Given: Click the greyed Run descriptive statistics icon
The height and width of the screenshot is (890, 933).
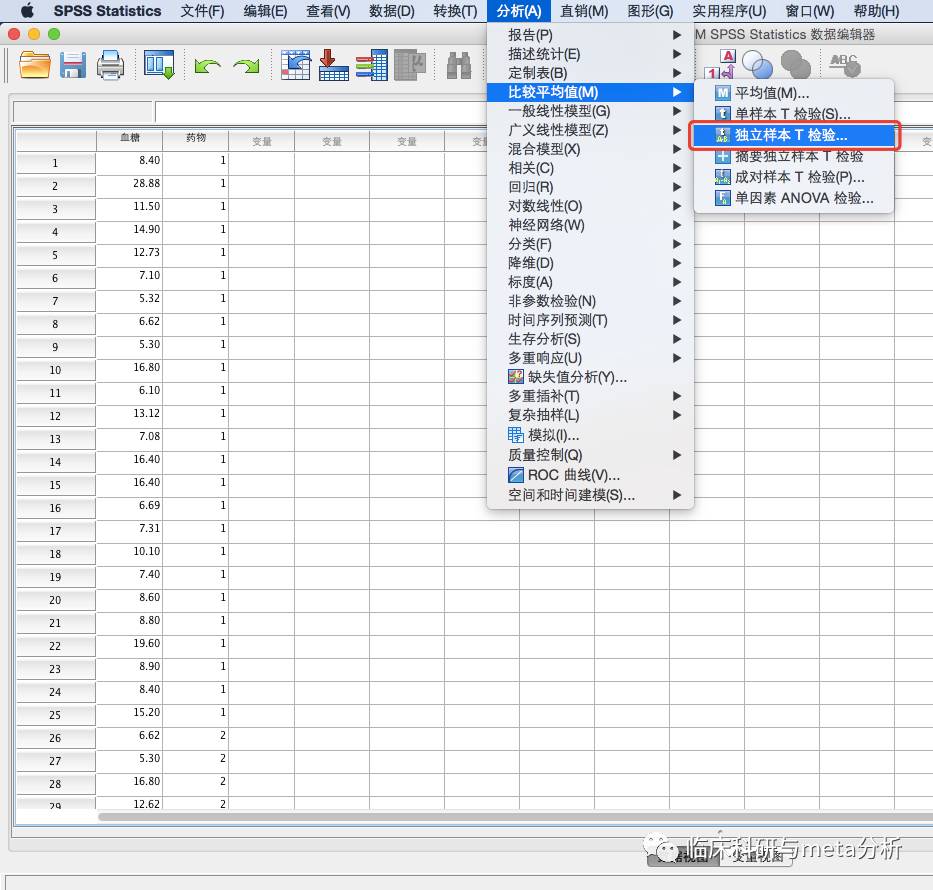Looking at the screenshot, I should (x=411, y=65).
